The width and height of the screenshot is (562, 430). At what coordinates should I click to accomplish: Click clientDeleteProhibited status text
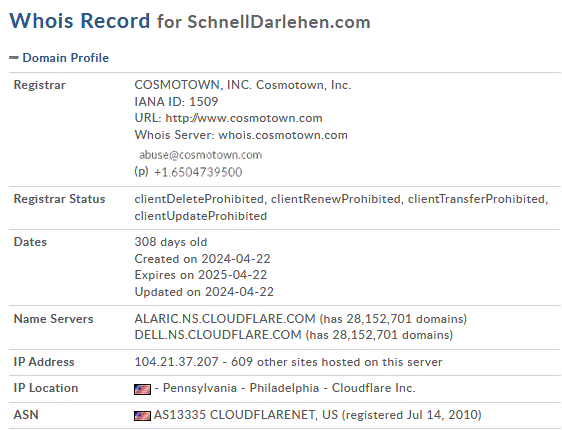click(x=199, y=199)
